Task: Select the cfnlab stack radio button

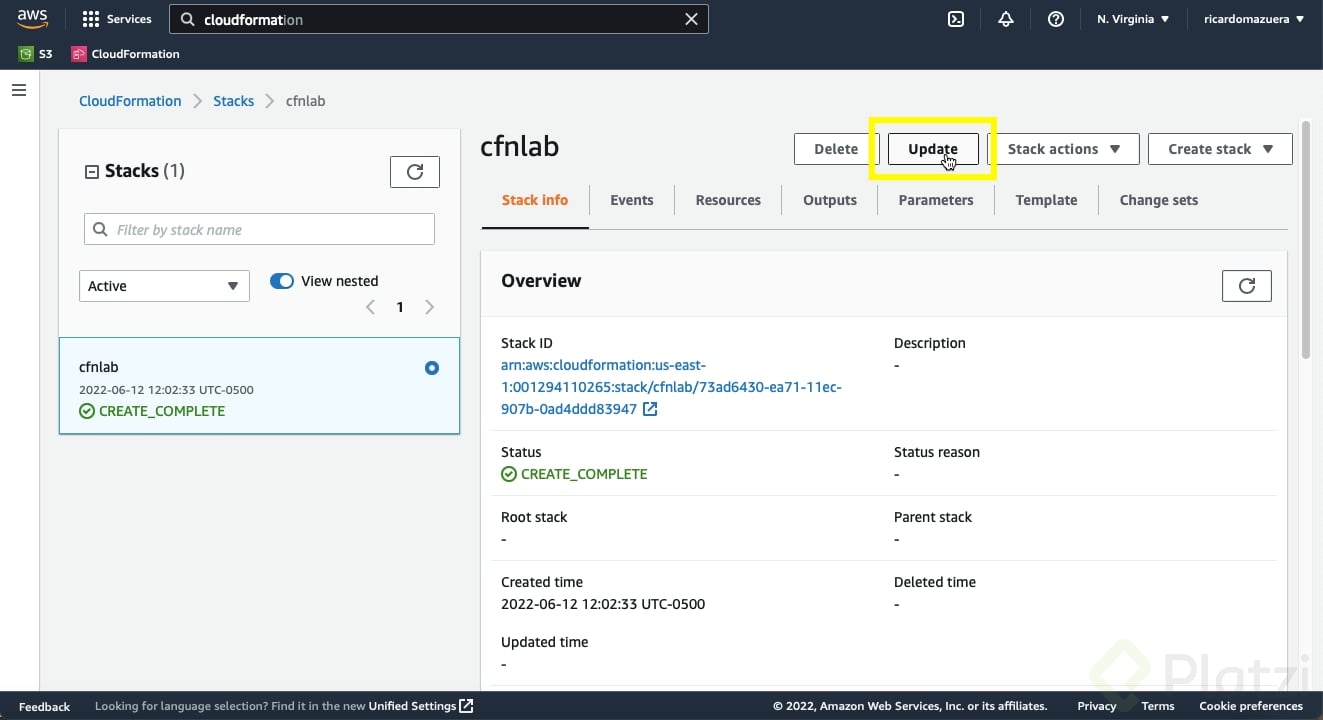Action: click(x=432, y=368)
